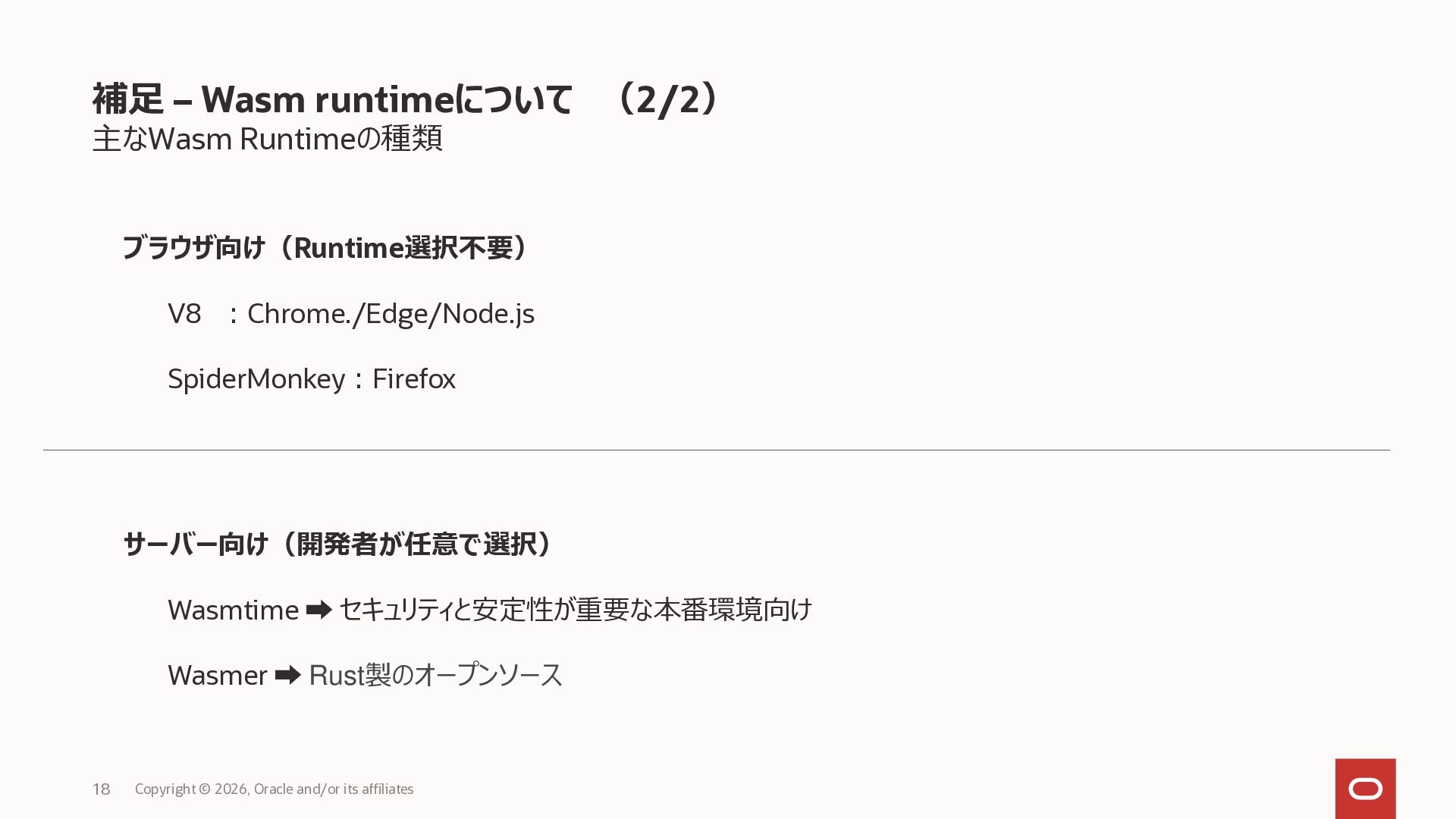Screen dimensions: 1456x819
Task: Click the word Firefox
Action: pyautogui.click(x=413, y=379)
